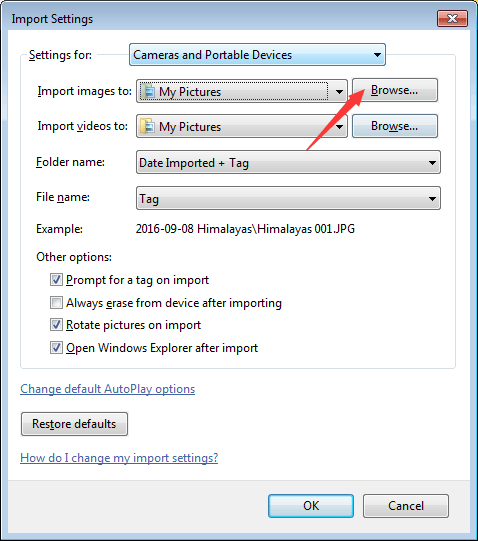Expand Import images to dropdown arrow
The image size is (478, 541).
click(x=339, y=91)
